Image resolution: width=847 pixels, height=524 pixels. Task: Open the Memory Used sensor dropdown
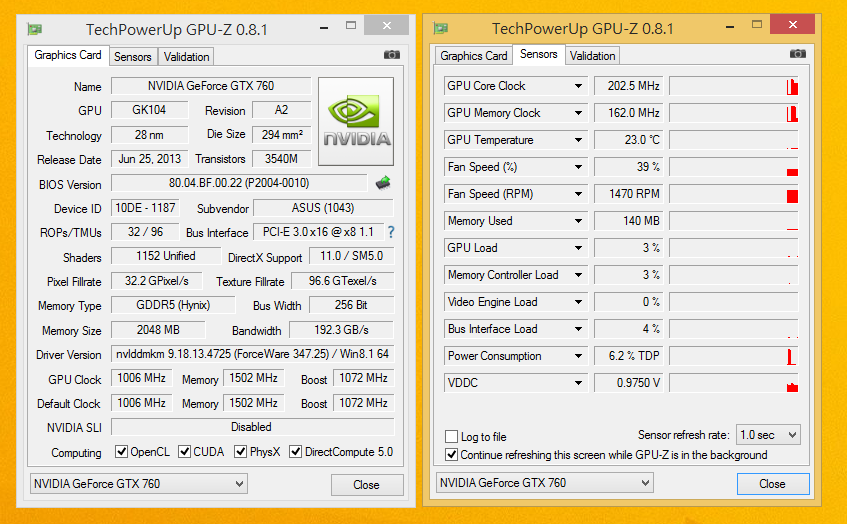coord(578,221)
